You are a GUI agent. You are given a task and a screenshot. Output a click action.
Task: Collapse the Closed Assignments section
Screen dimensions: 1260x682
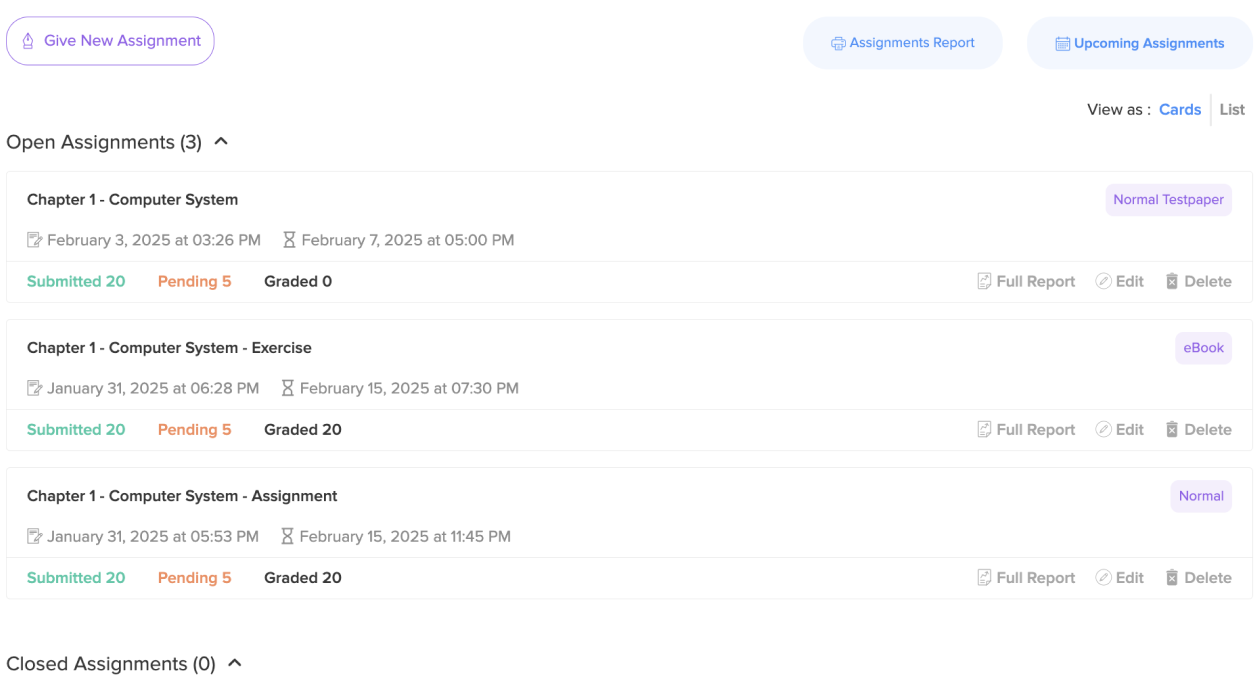tap(235, 663)
